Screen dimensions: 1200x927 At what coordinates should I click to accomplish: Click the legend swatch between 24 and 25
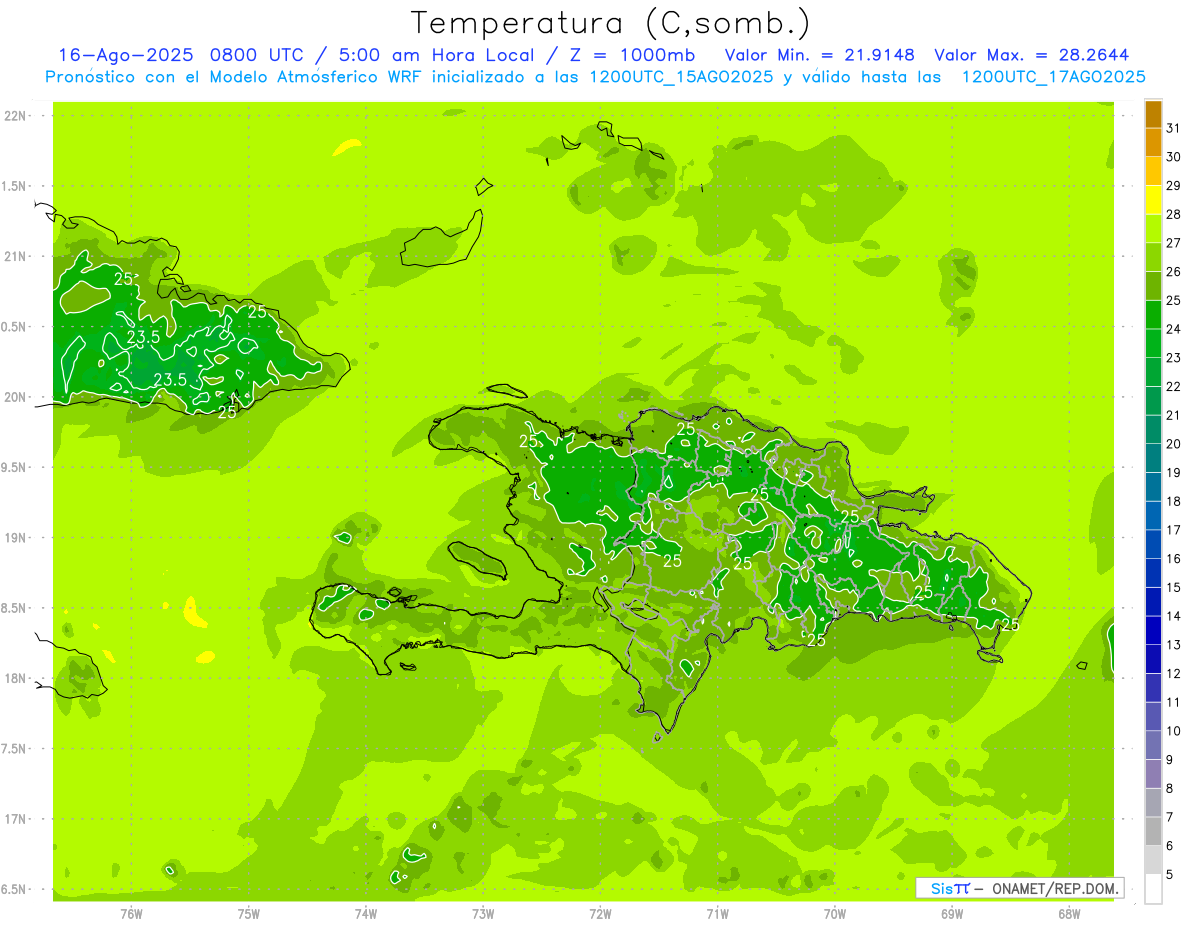tap(1153, 315)
